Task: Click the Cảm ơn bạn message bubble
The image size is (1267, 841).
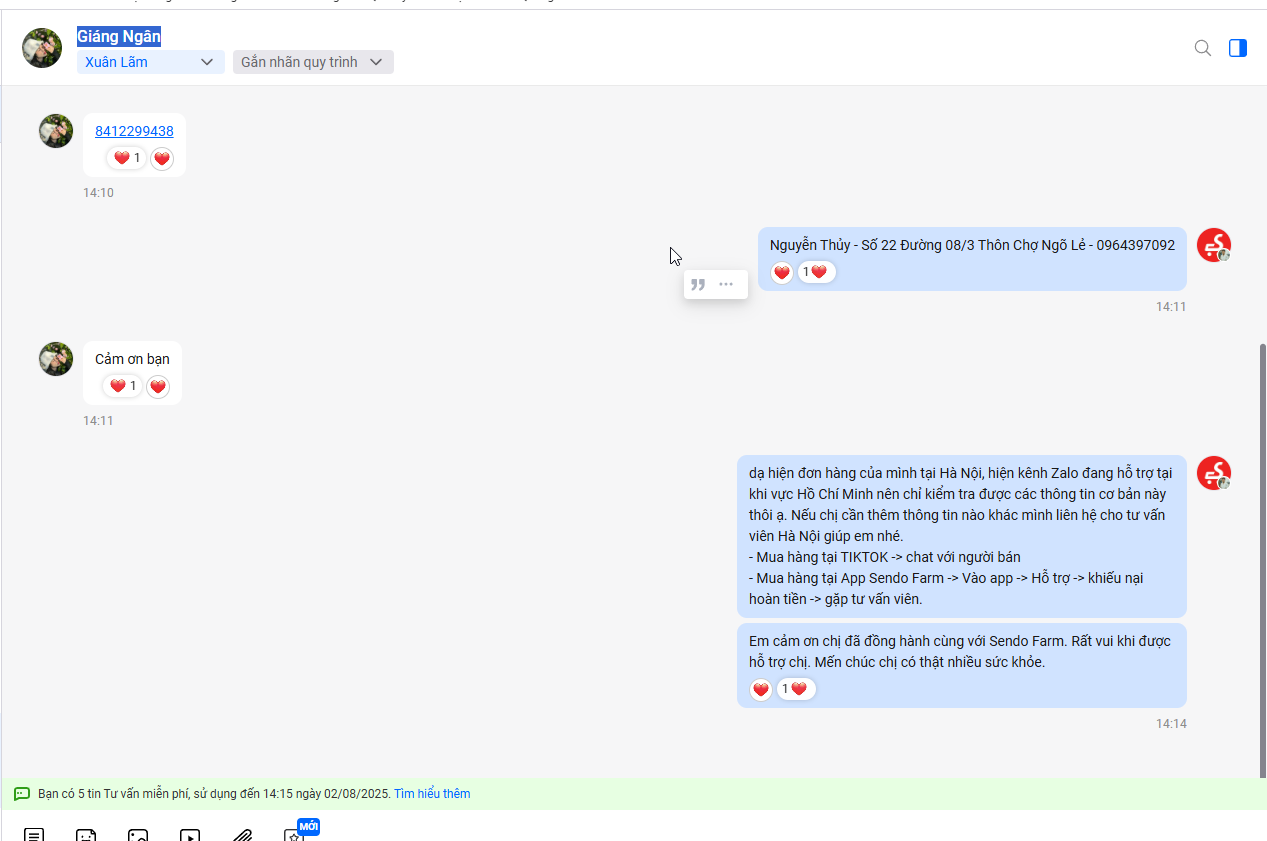Action: point(132,372)
